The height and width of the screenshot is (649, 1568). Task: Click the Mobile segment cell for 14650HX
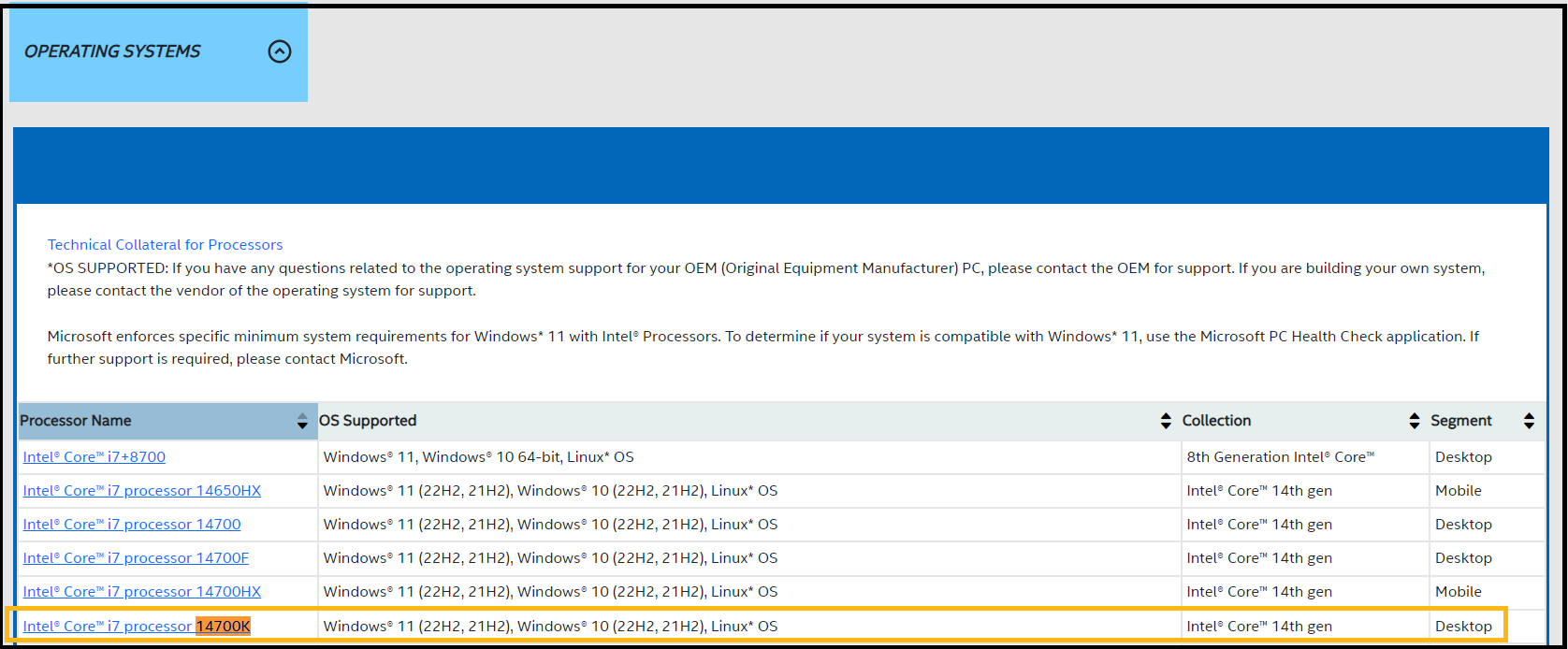[1459, 491]
